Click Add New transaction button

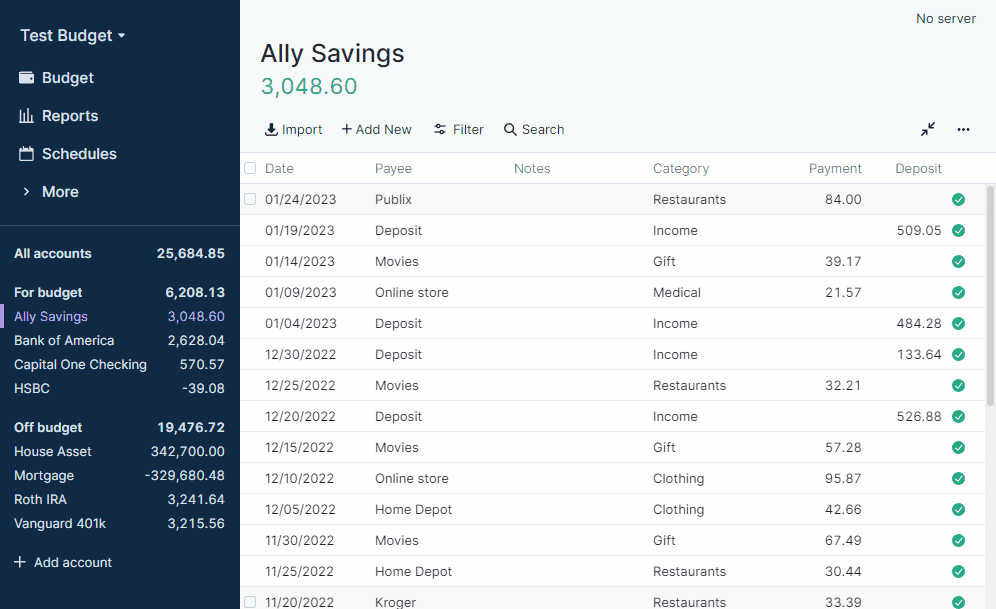click(x=377, y=130)
